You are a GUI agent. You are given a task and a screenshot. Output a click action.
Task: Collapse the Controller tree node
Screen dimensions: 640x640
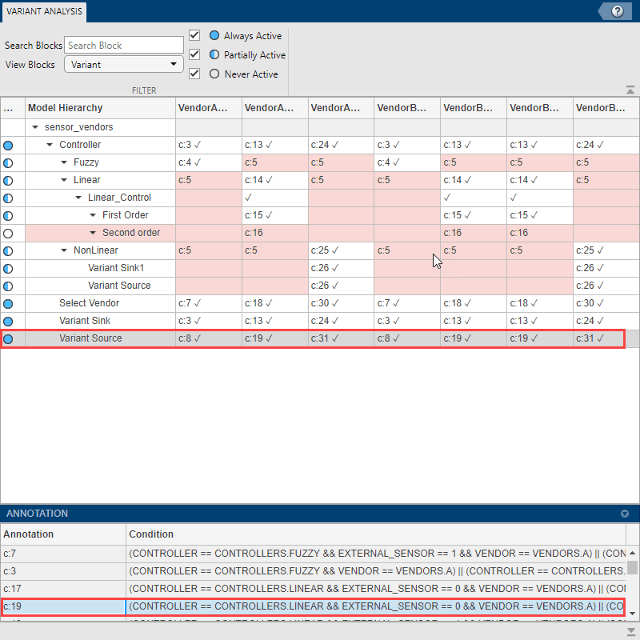49,144
